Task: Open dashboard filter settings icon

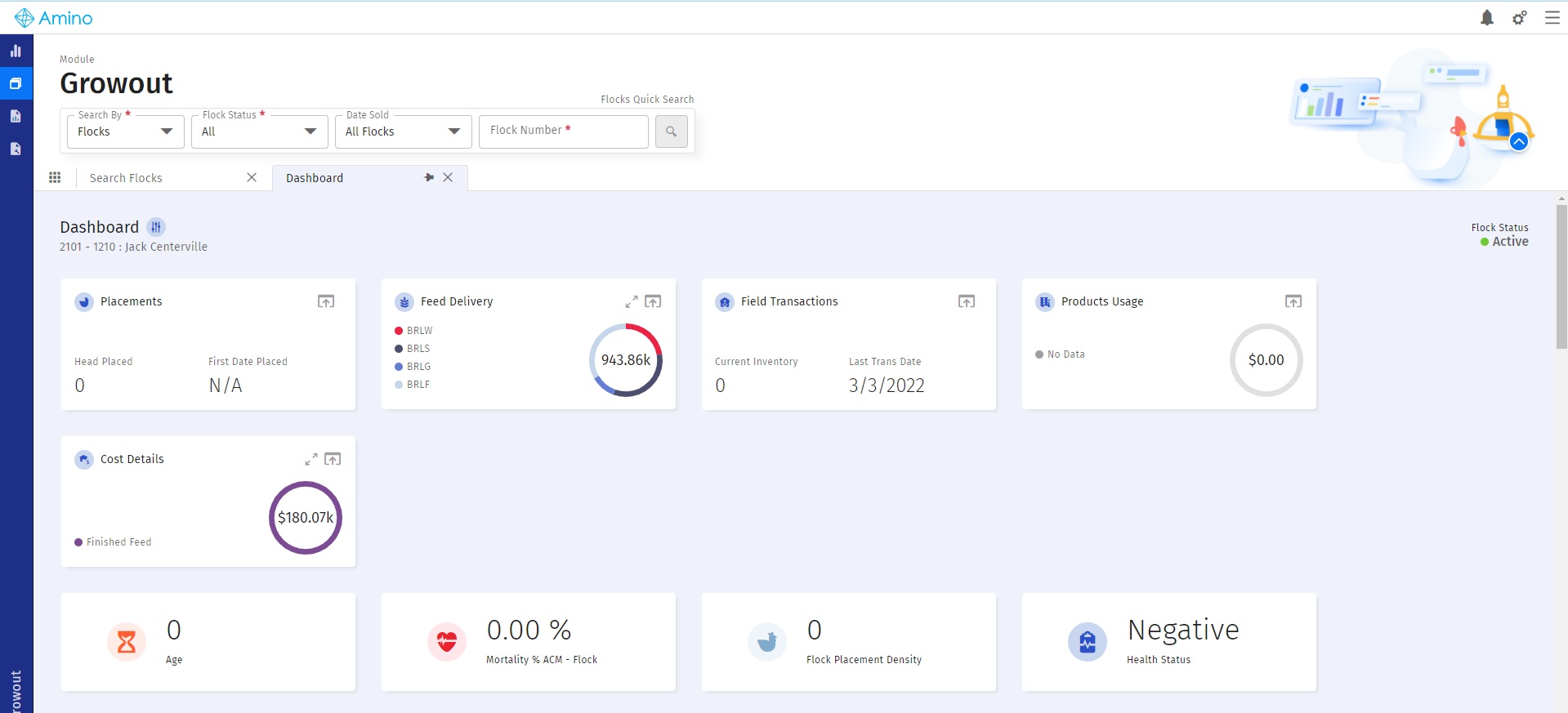Action: click(x=156, y=227)
